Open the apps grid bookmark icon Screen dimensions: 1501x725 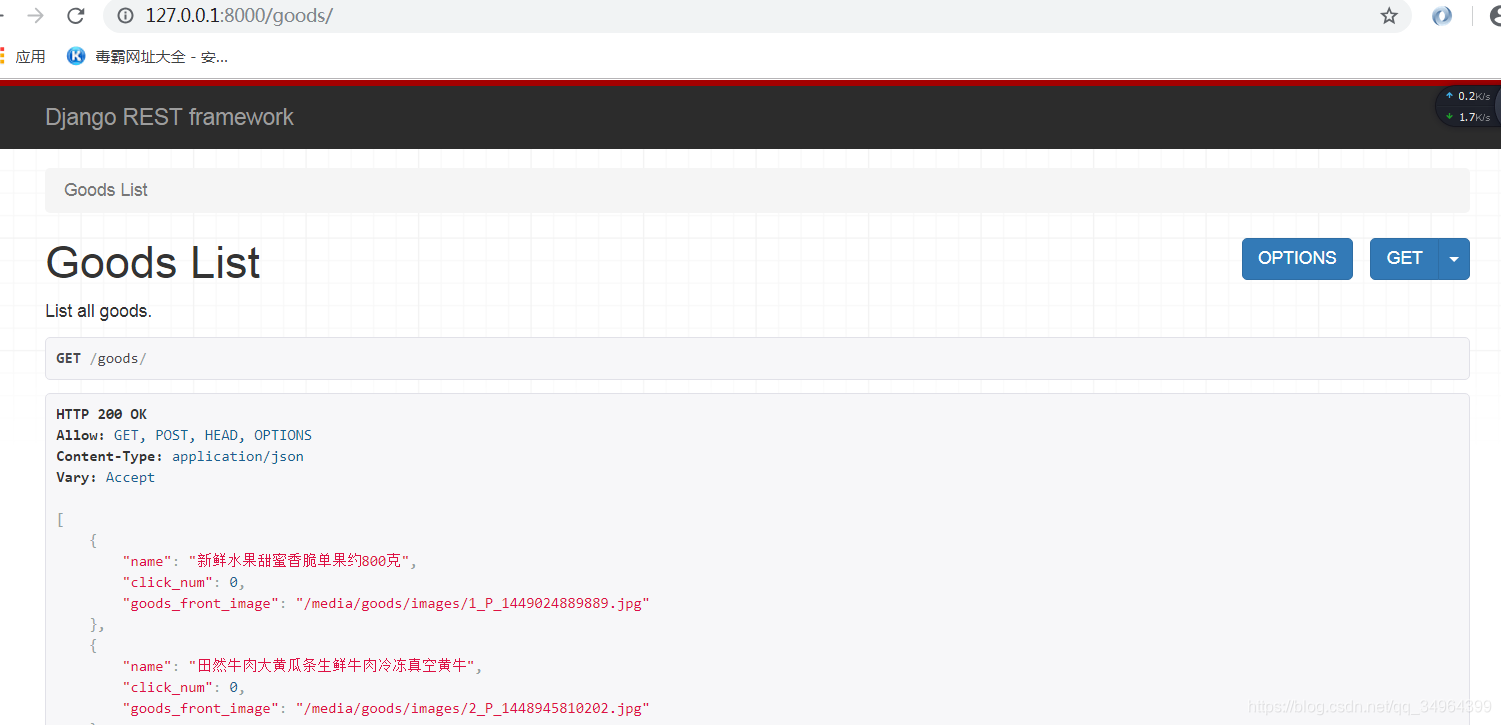[3, 56]
